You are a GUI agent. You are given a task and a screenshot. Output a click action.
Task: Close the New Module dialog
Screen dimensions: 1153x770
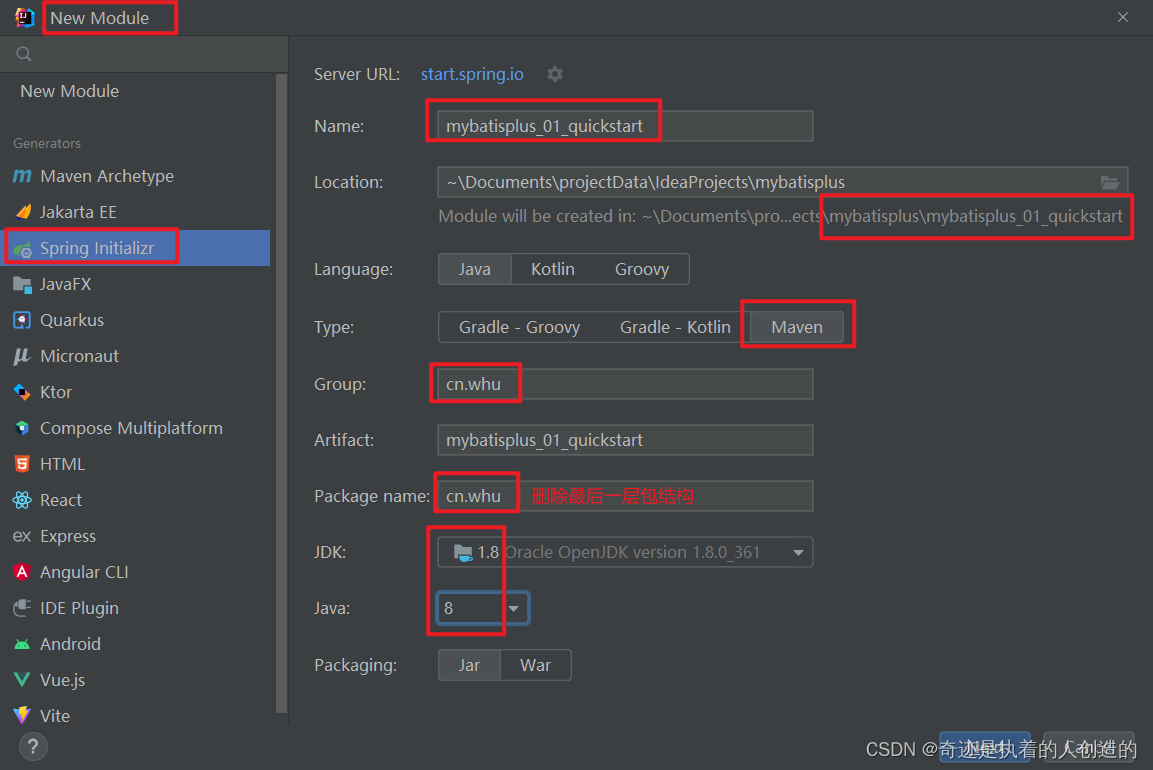tap(1122, 17)
